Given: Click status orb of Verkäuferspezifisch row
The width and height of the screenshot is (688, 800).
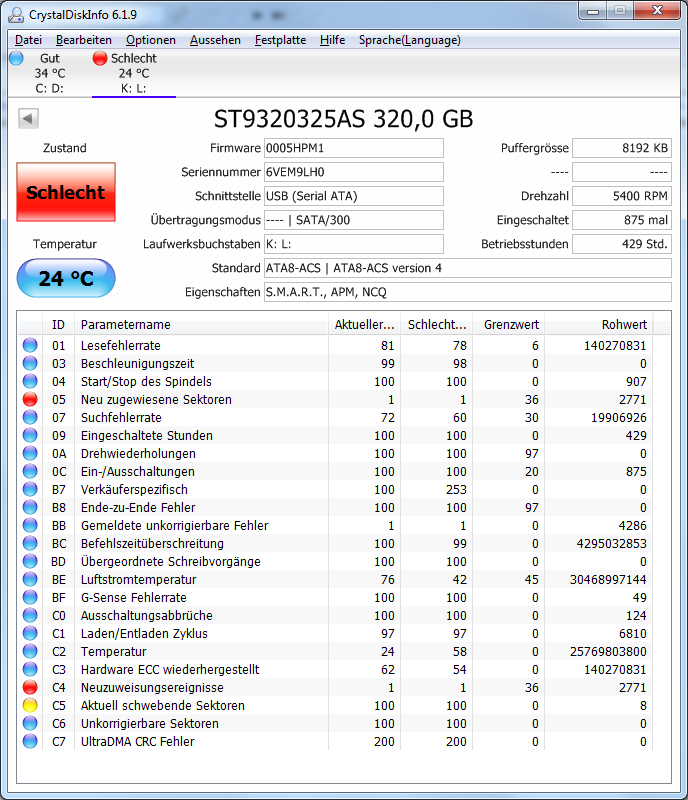Looking at the screenshot, I should [30, 489].
